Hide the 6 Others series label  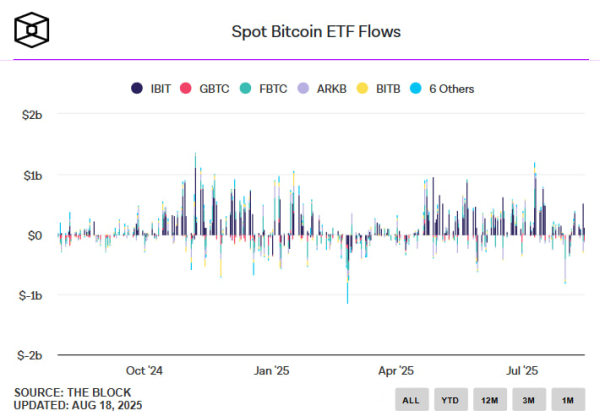(x=452, y=89)
